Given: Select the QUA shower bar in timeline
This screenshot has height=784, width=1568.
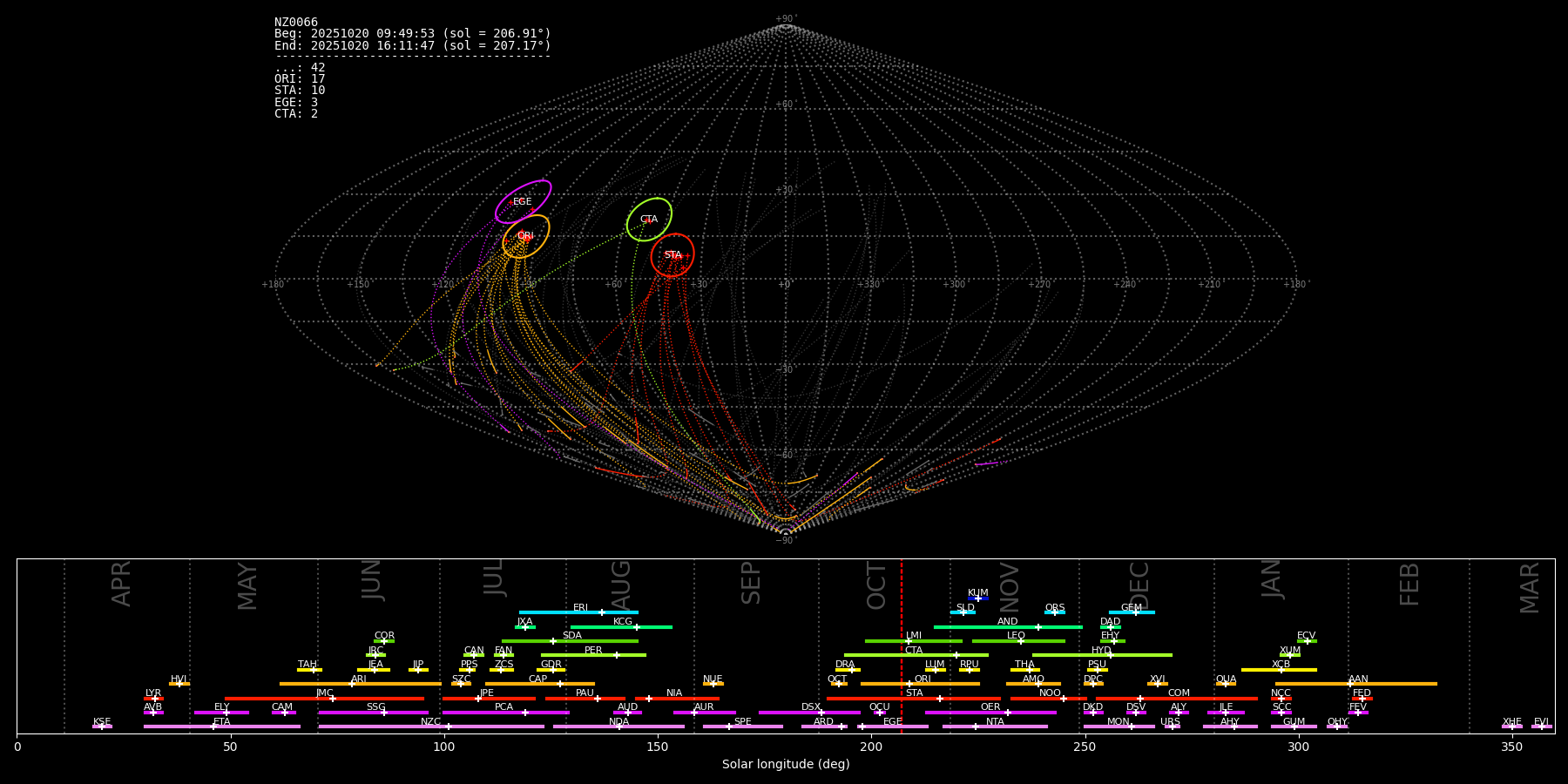Looking at the screenshot, I should (1226, 684).
